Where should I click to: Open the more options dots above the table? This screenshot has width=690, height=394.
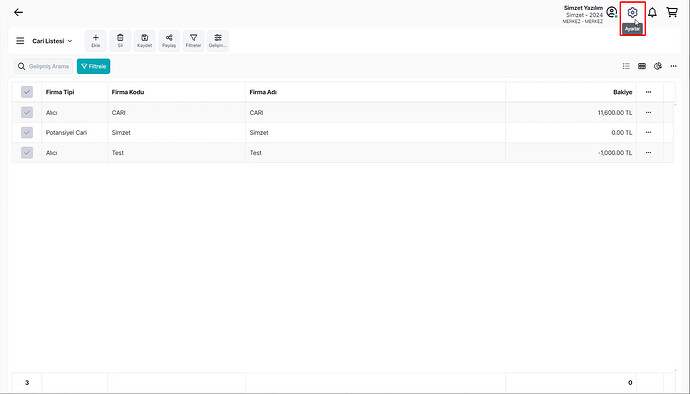[673, 66]
